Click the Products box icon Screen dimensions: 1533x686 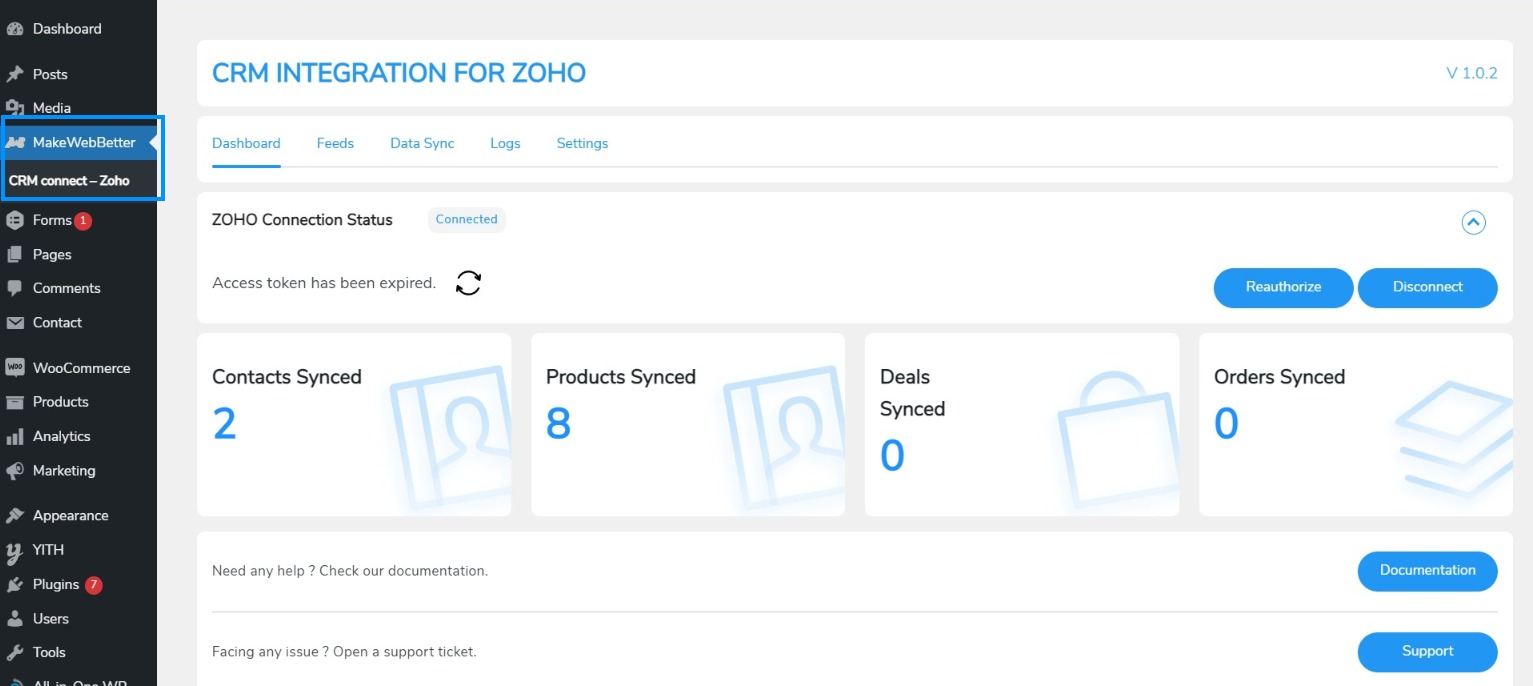tap(15, 402)
